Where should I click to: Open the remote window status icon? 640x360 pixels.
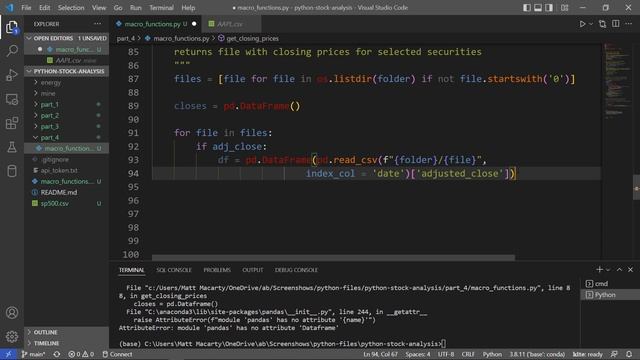tap(8, 354)
